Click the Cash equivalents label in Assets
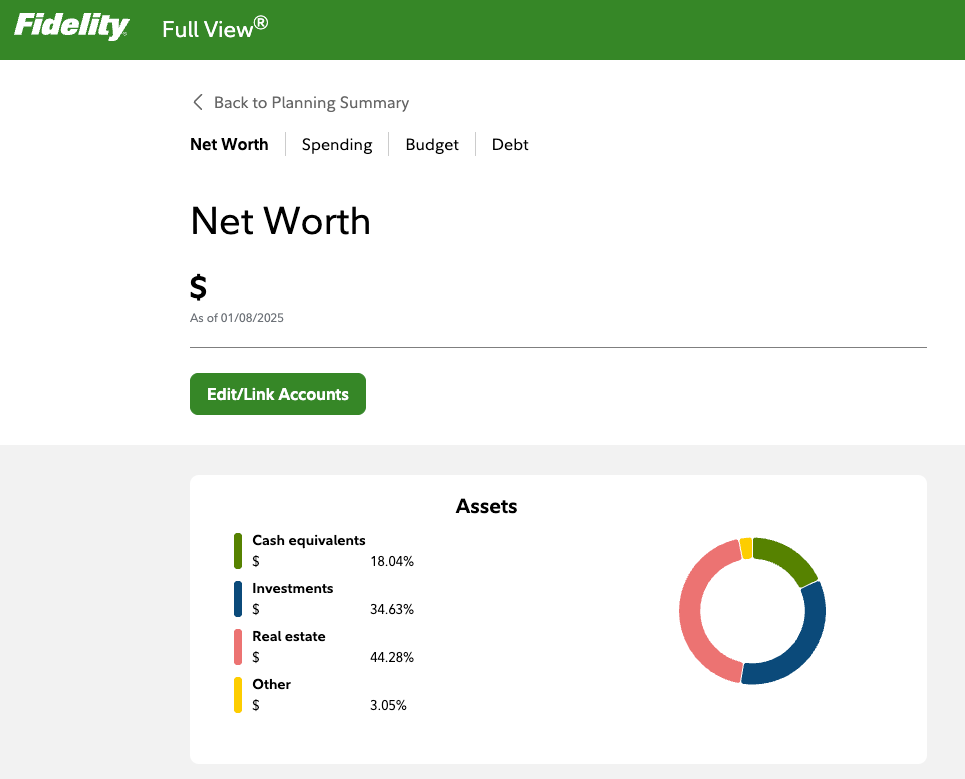This screenshot has height=779, width=965. 308,540
